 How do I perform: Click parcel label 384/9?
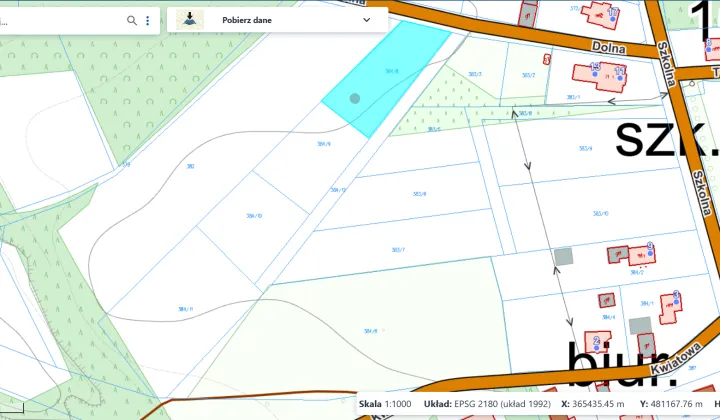pos(324,144)
